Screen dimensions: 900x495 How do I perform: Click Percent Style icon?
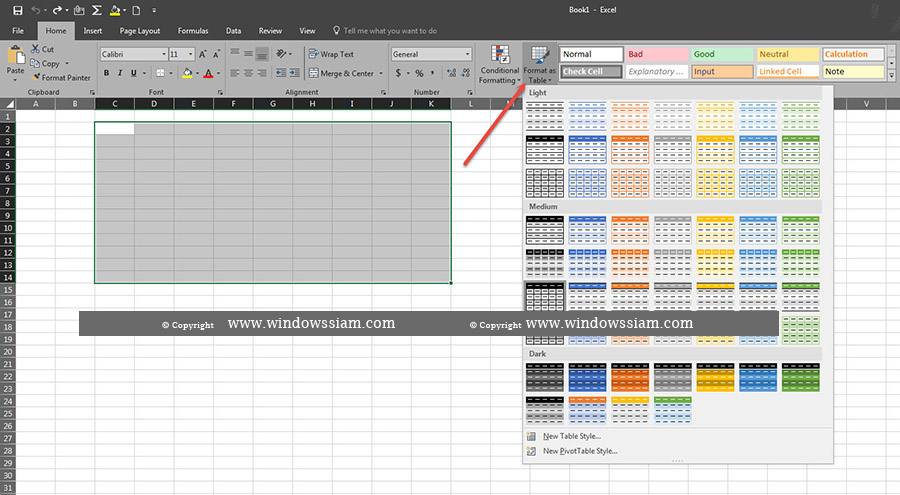pos(420,73)
